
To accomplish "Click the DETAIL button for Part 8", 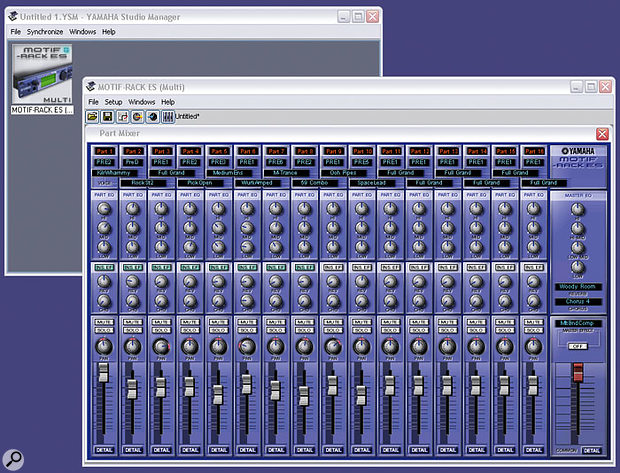I will (x=304, y=450).
